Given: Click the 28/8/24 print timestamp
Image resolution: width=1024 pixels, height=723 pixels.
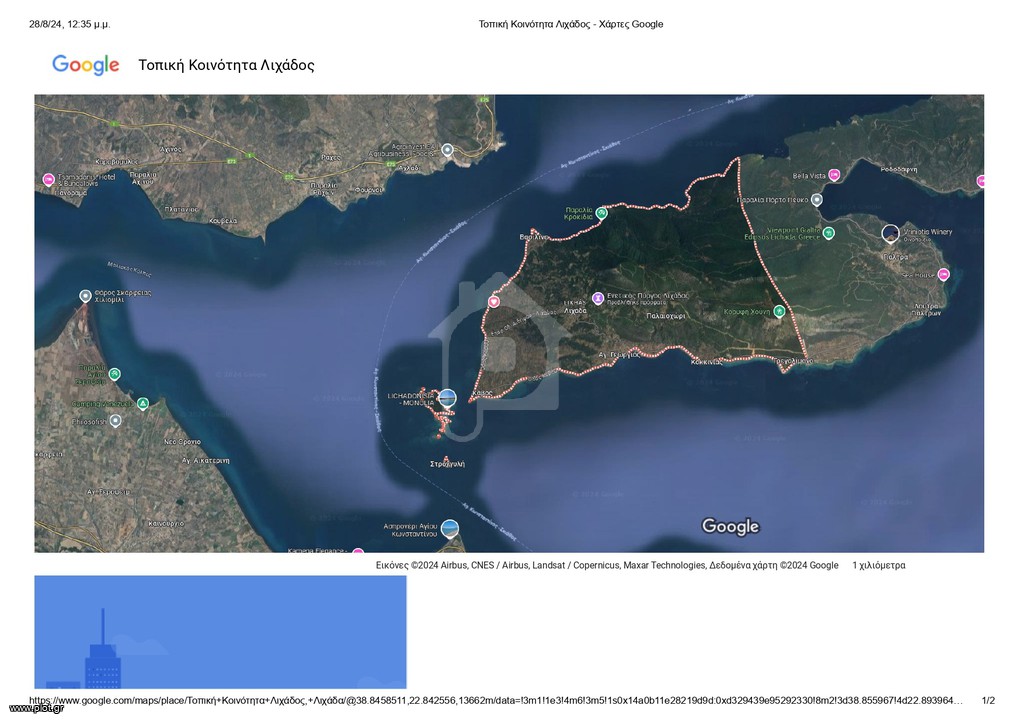Looking at the screenshot, I should [70, 24].
